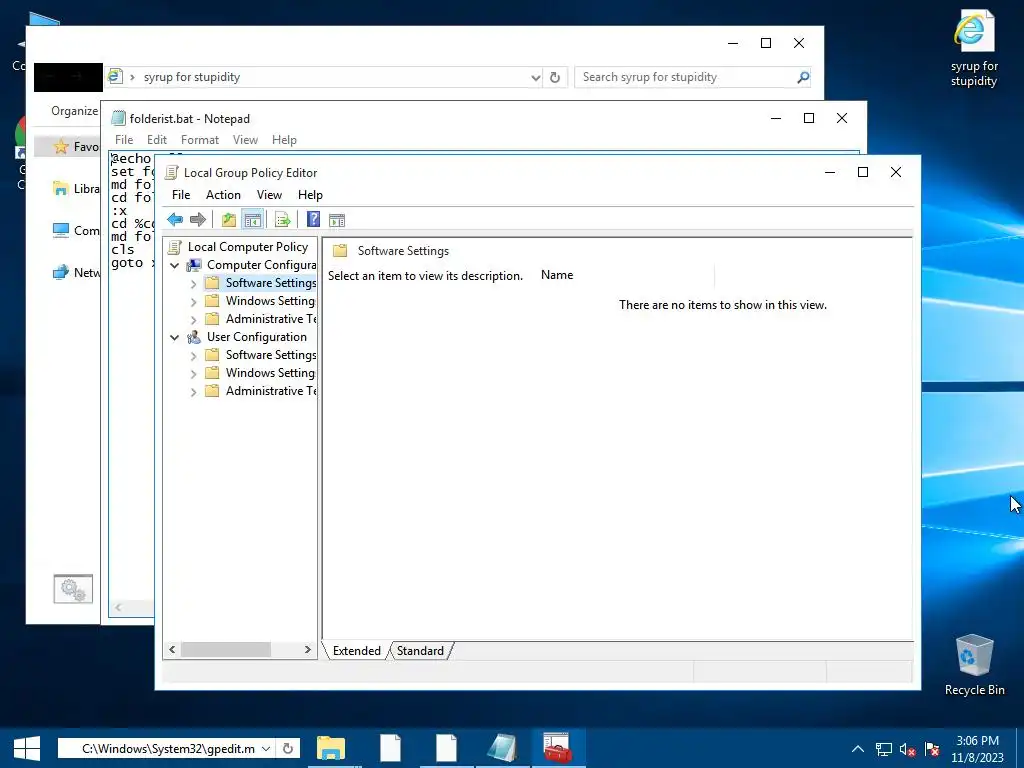
Task: Open the syrup for stupidity desktop icon
Action: point(974,48)
